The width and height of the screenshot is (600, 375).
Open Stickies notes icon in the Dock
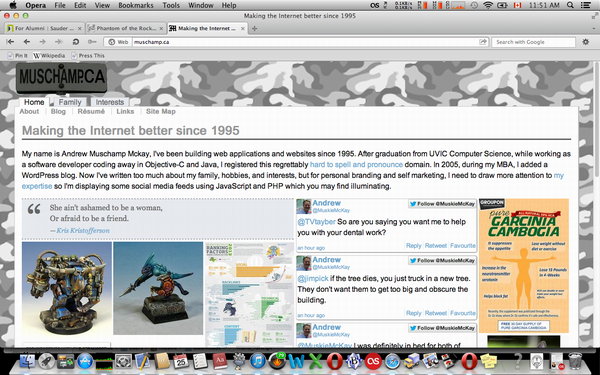tap(489, 361)
